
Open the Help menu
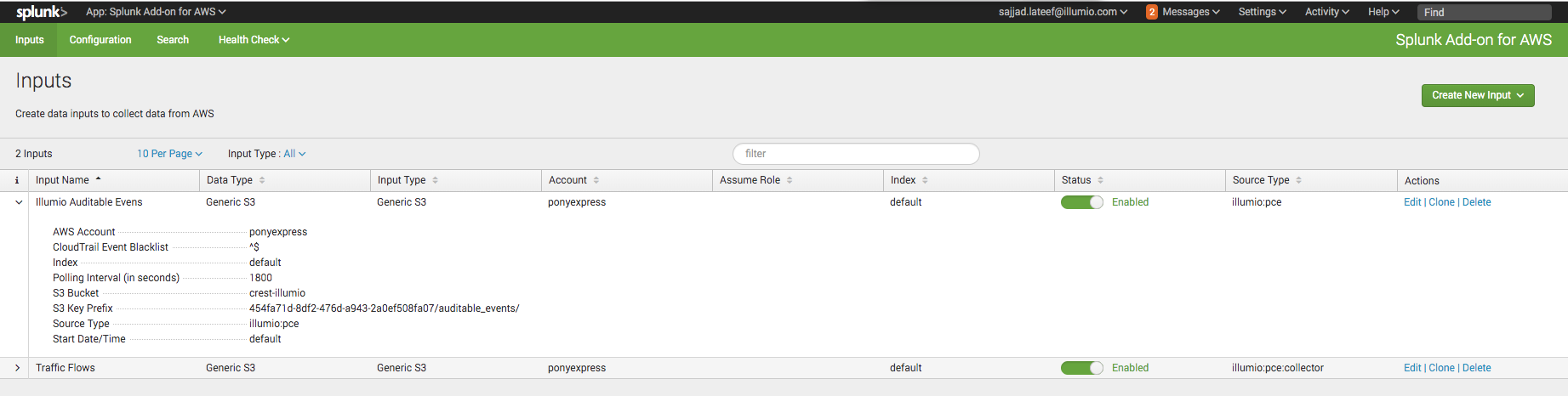1383,12
